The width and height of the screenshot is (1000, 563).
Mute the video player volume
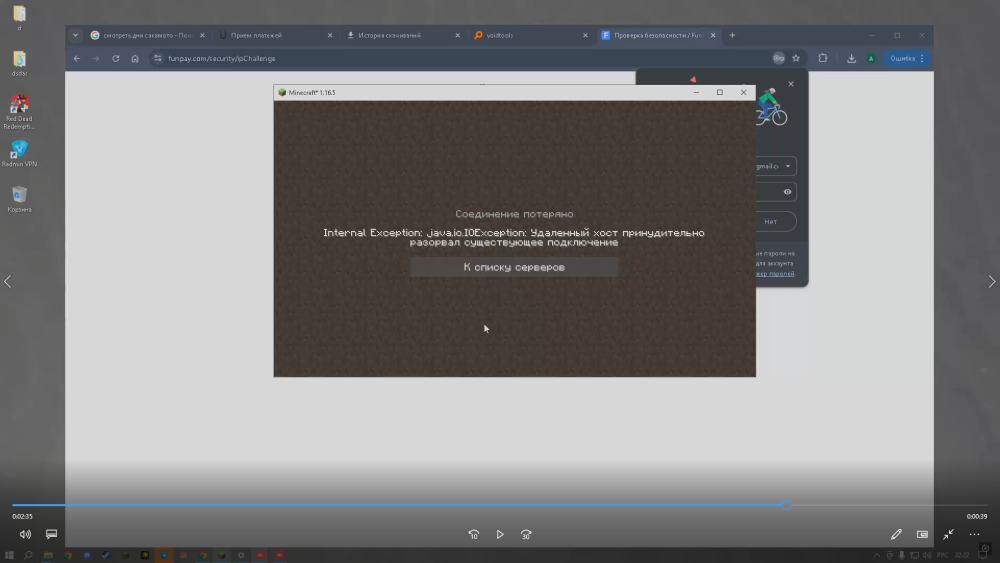25,534
